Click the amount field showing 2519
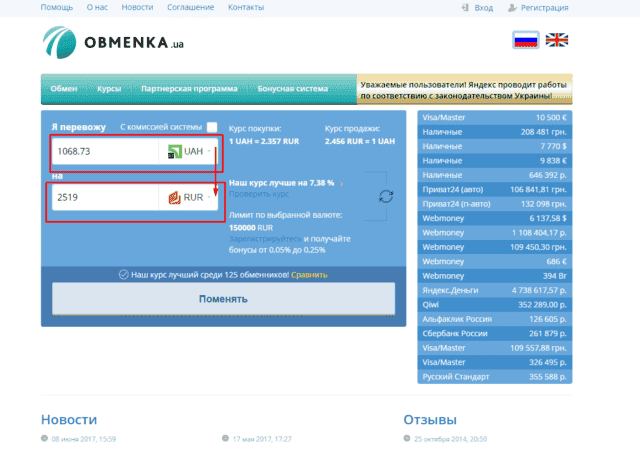640x452 pixels. [105, 198]
